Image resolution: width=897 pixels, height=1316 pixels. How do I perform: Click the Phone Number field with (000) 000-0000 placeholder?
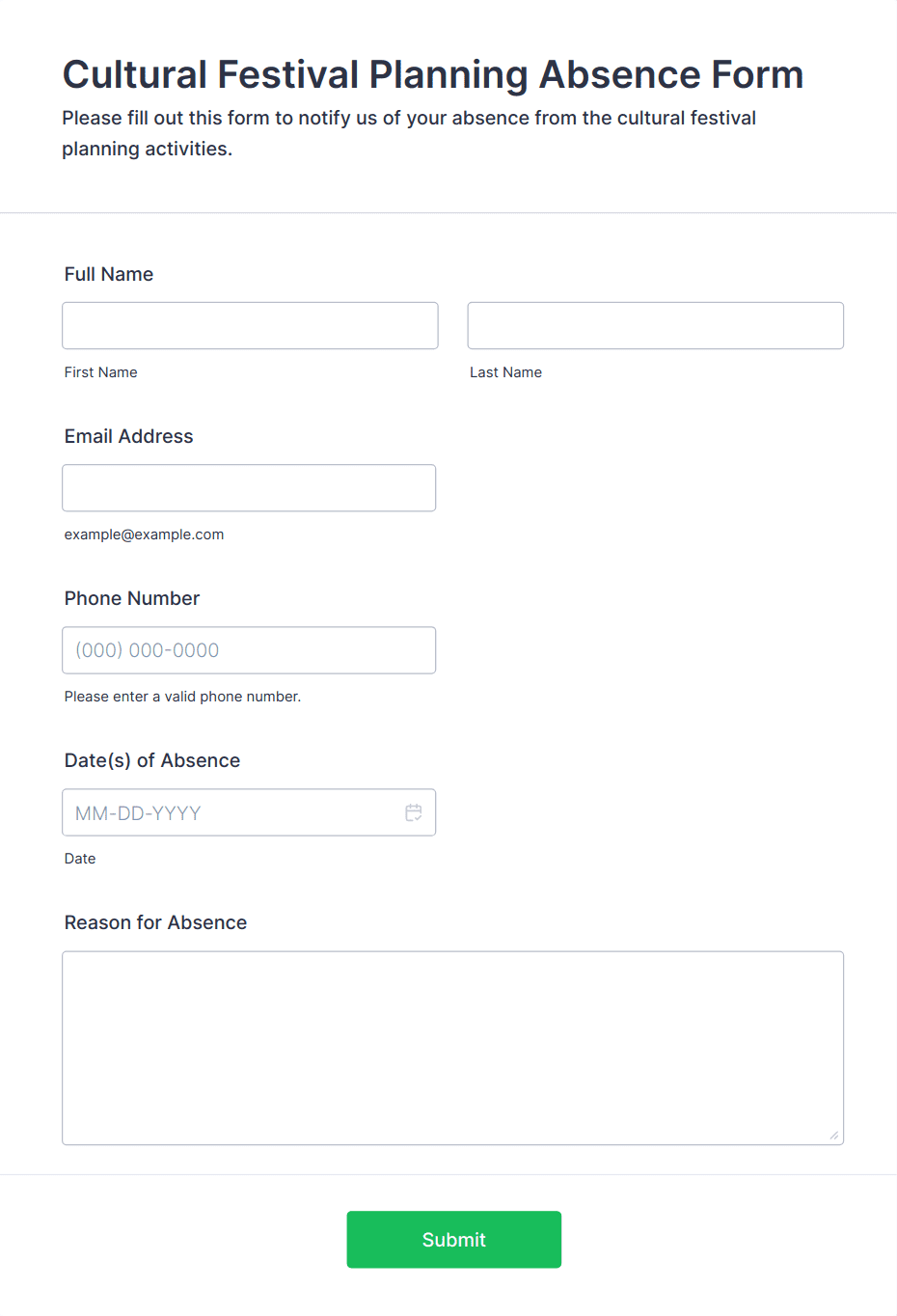[249, 649]
